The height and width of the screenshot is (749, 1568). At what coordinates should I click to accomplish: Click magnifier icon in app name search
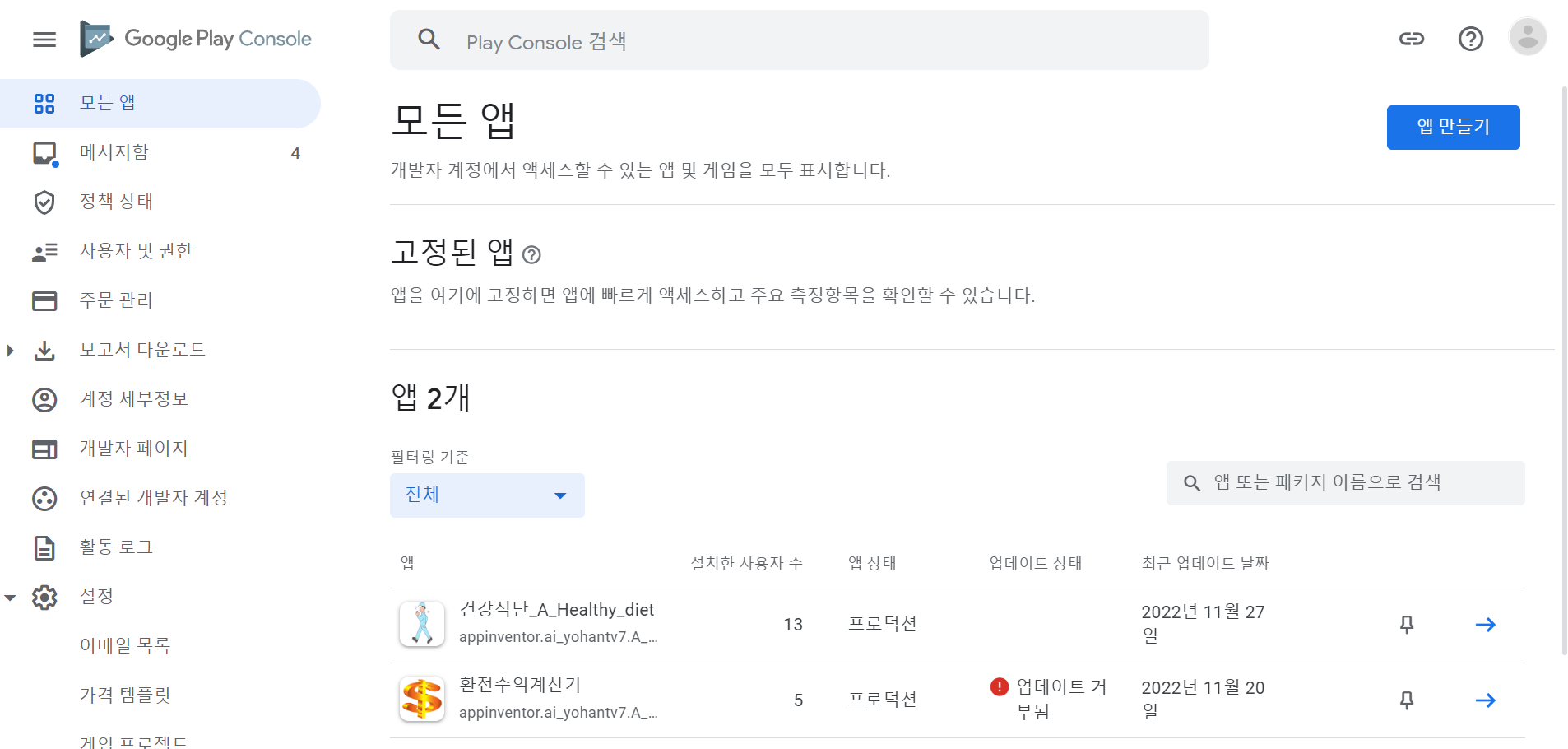pyautogui.click(x=1191, y=483)
